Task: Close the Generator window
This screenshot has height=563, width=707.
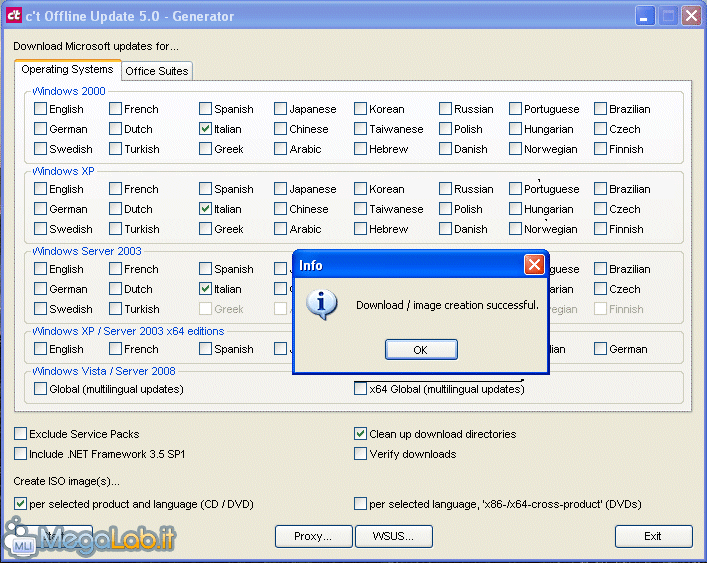Action: [691, 16]
